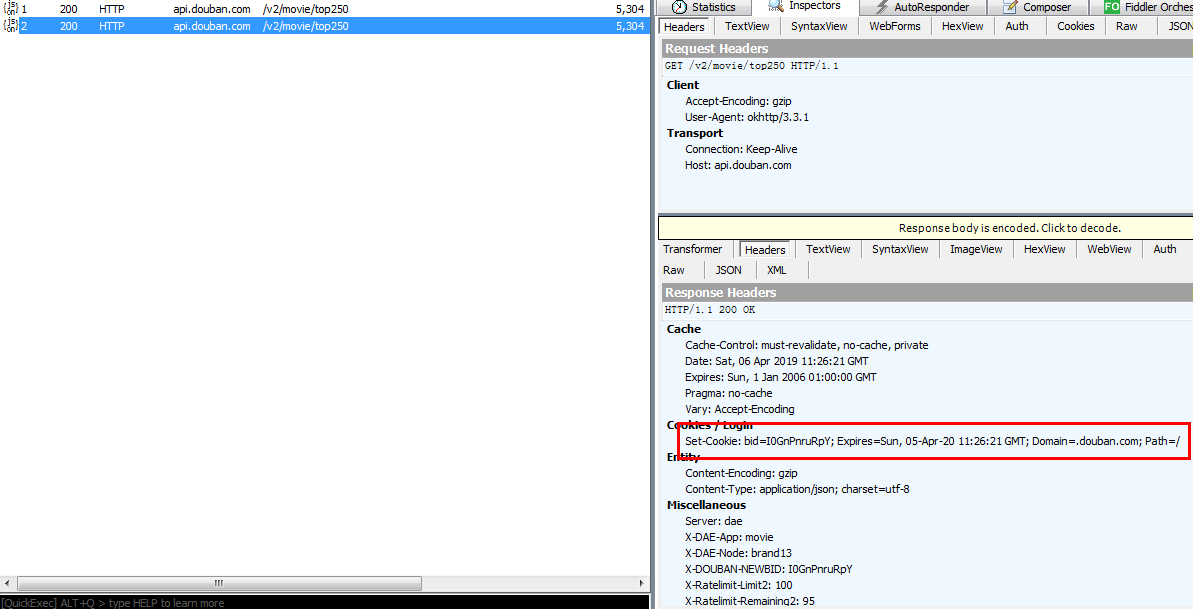
Task: Click the X-DOUBAN-NEWBID header
Action: (768, 569)
